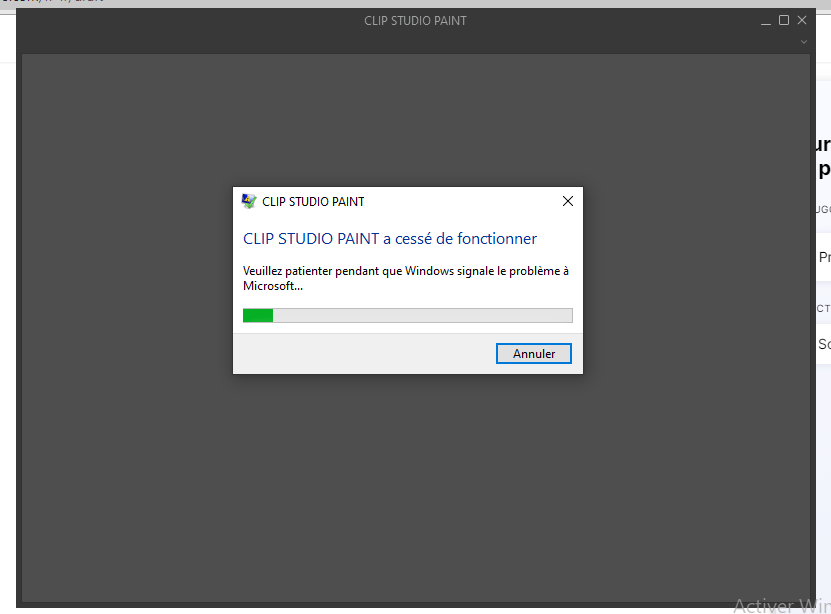
Task: Click the dark gray canvas area behind the dialog
Action: point(415,480)
